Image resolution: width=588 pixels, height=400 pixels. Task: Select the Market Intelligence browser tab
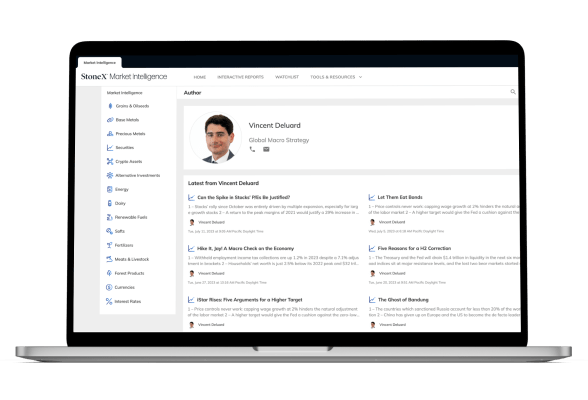[x=100, y=63]
